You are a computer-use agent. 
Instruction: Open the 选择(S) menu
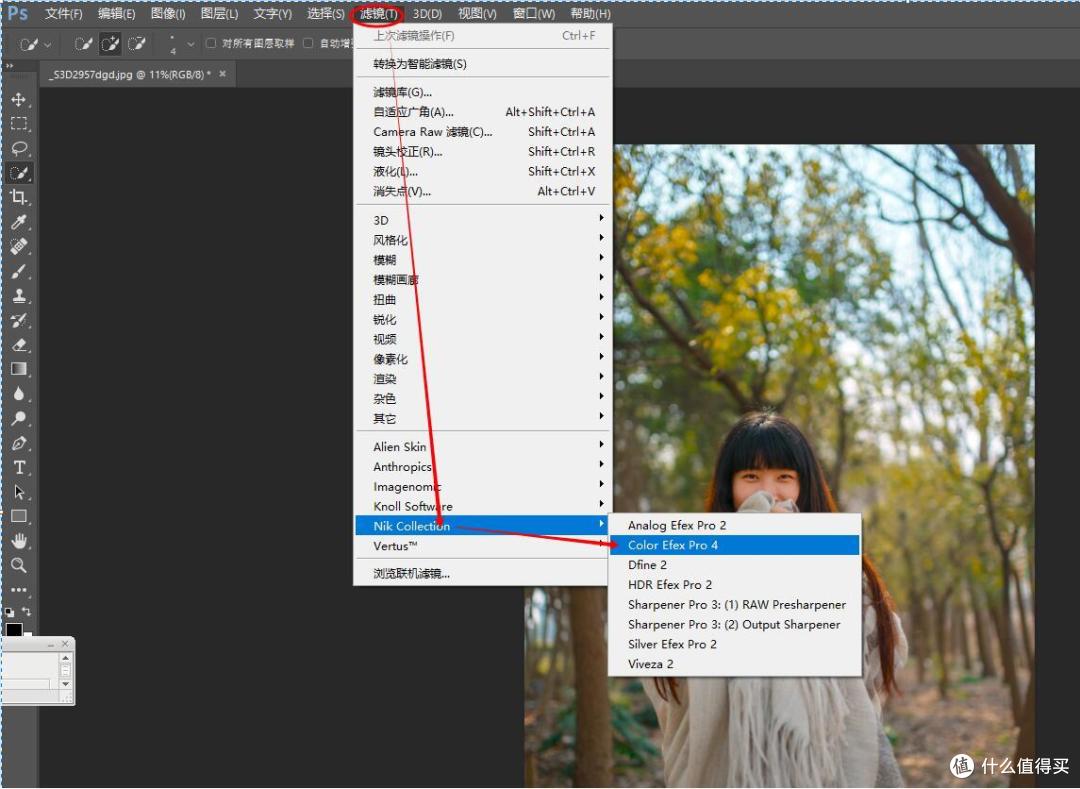(x=326, y=14)
